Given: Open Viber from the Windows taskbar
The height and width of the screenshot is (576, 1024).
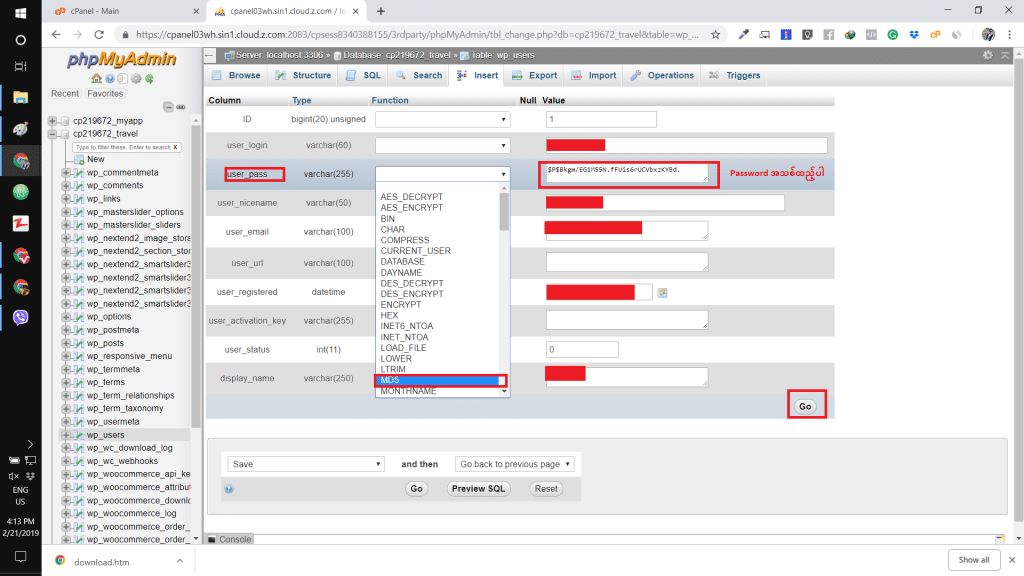Looking at the screenshot, I should click(20, 317).
